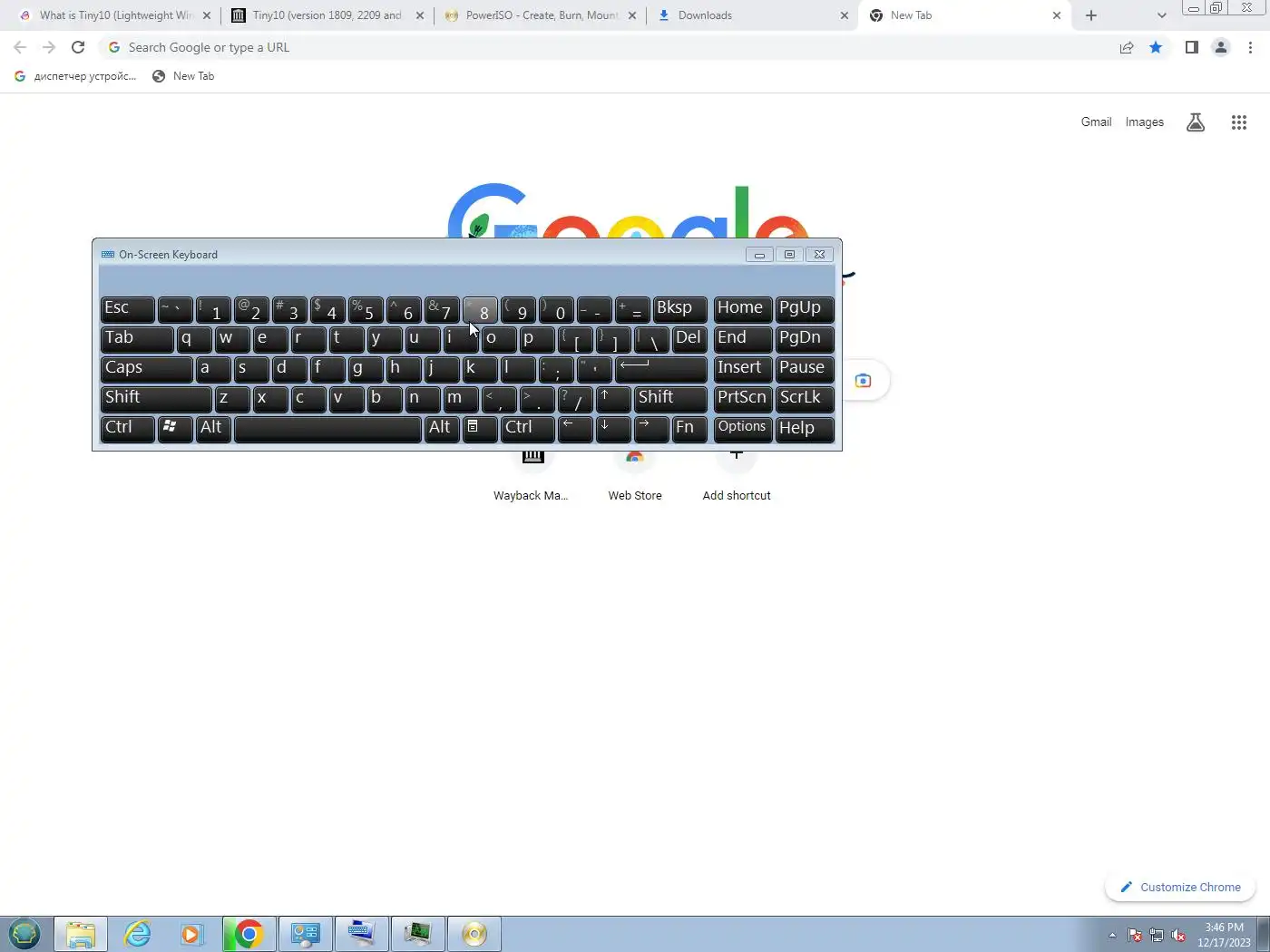Close the Downloads tab
The width and height of the screenshot is (1270, 952).
pyautogui.click(x=845, y=15)
